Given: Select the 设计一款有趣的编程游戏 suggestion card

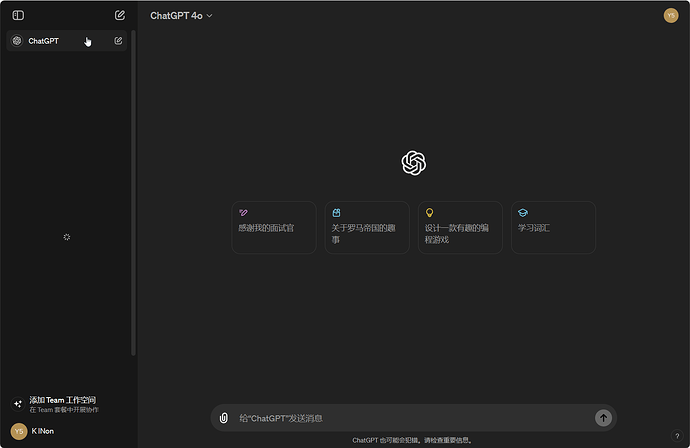Looking at the screenshot, I should point(460,228).
